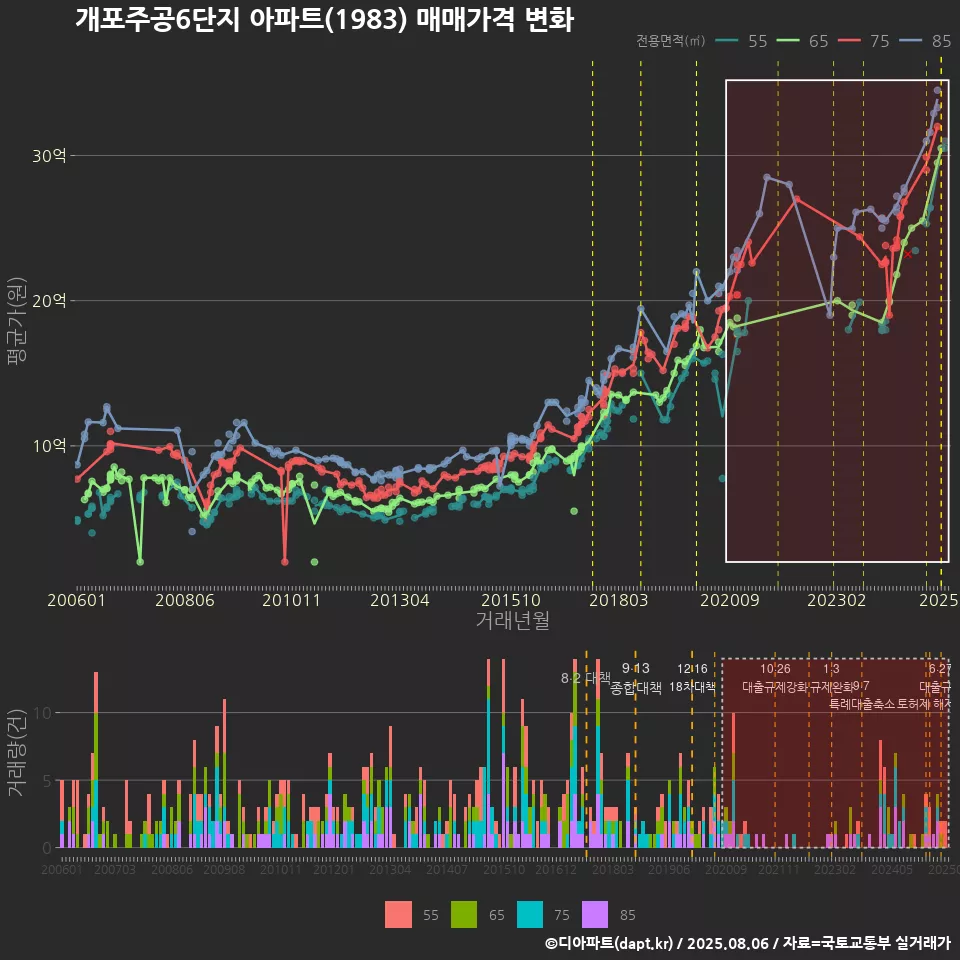Click the 10 label on the volume chart y-axis
Image resolution: width=960 pixels, height=960 pixels.
coord(43,713)
